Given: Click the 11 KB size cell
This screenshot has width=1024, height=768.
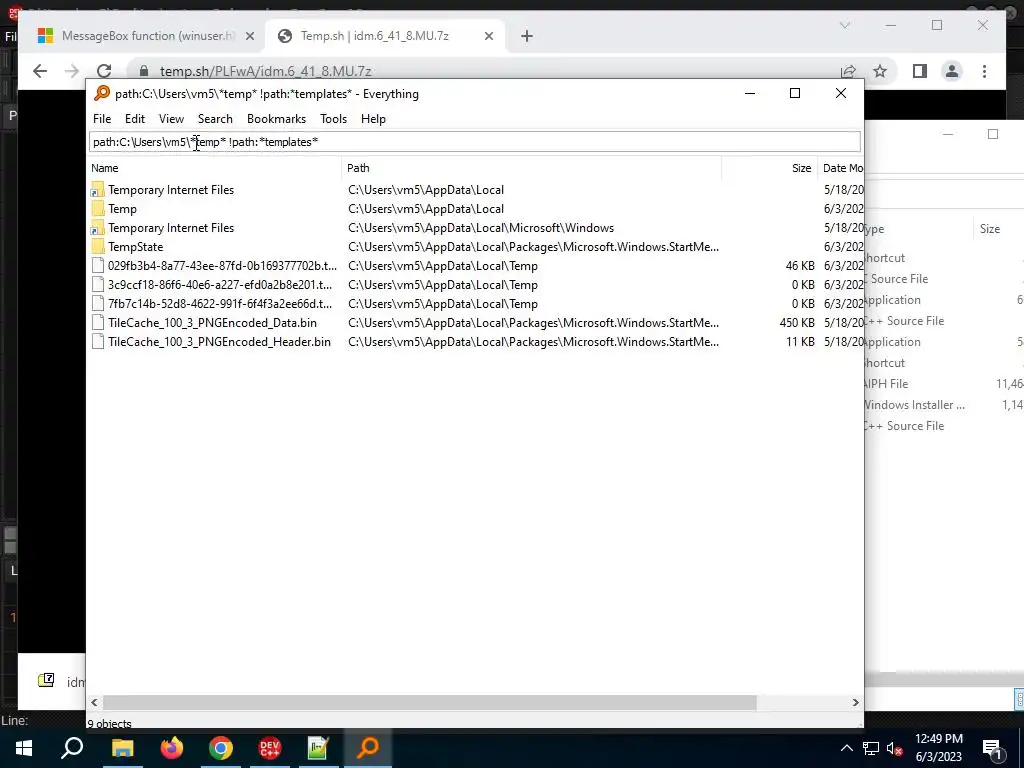Looking at the screenshot, I should pos(800,342).
